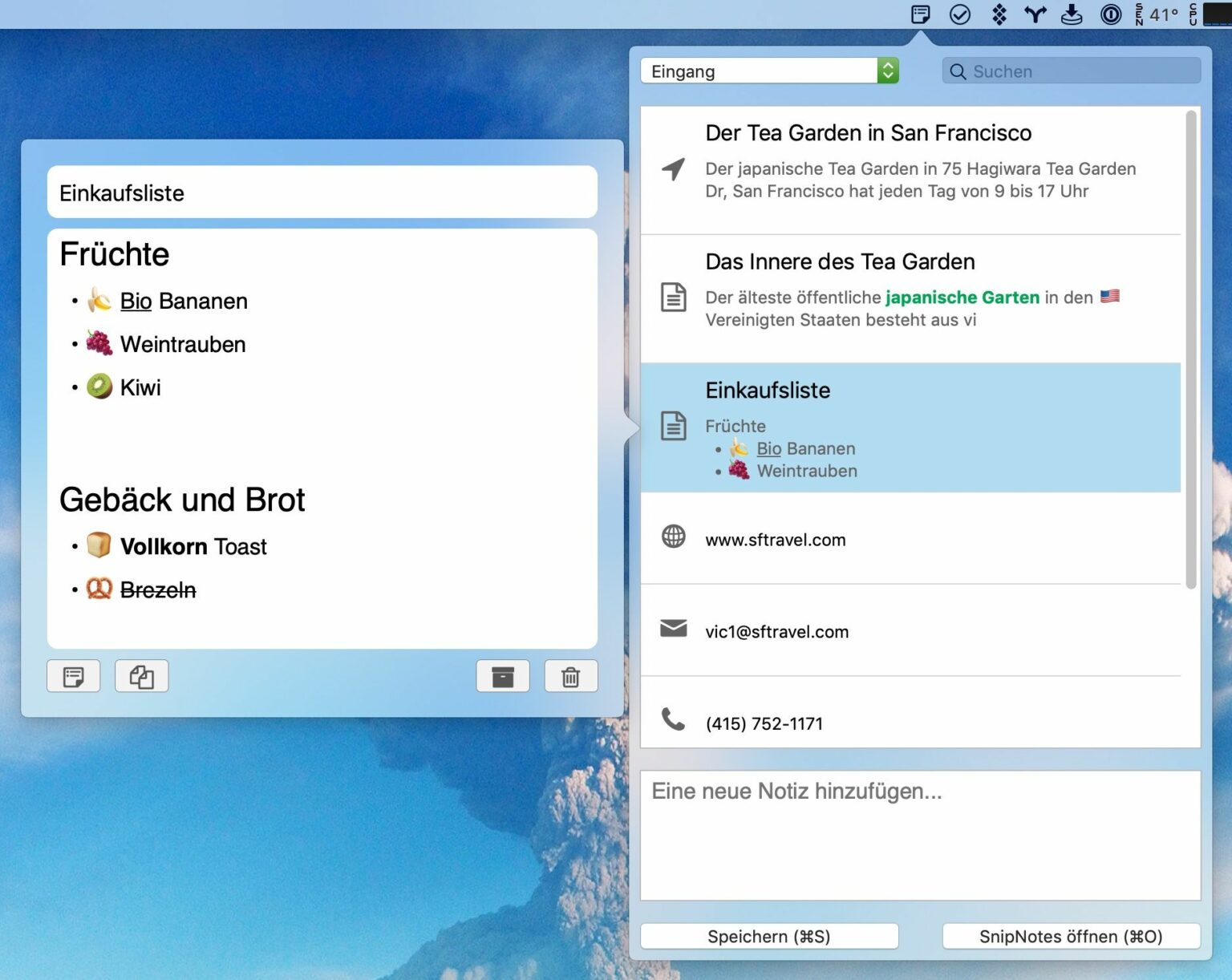
Task: Click the download tray menu bar icon
Action: 1072,14
